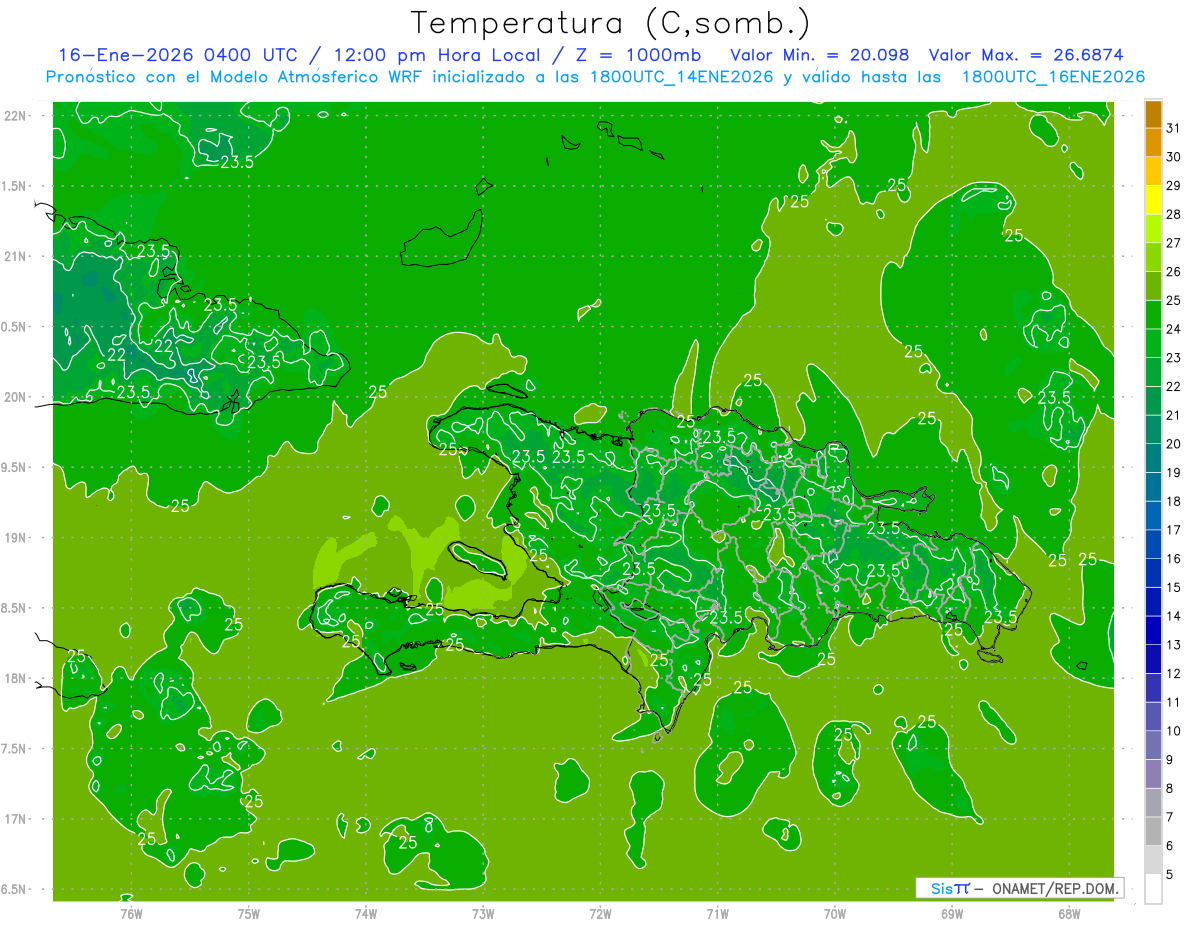
Task: Click the white legend band below 5
Action: pyautogui.click(x=1153, y=889)
